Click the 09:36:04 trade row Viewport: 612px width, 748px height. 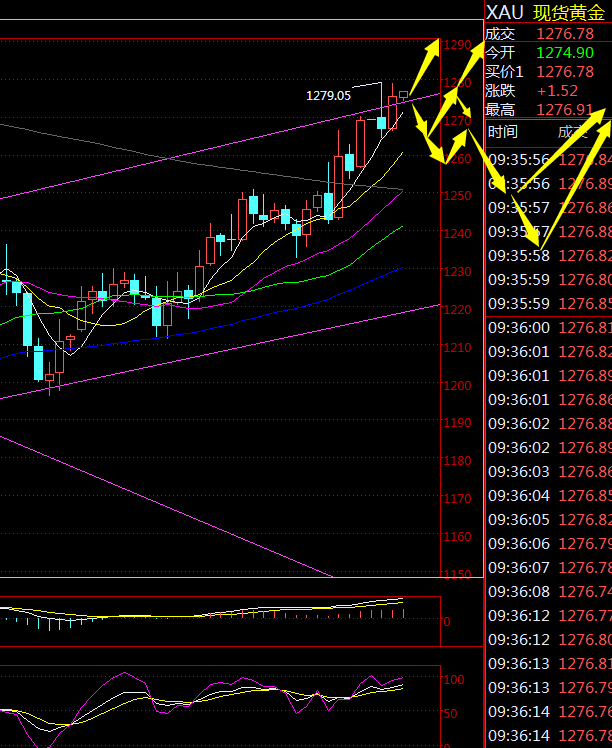[549, 496]
